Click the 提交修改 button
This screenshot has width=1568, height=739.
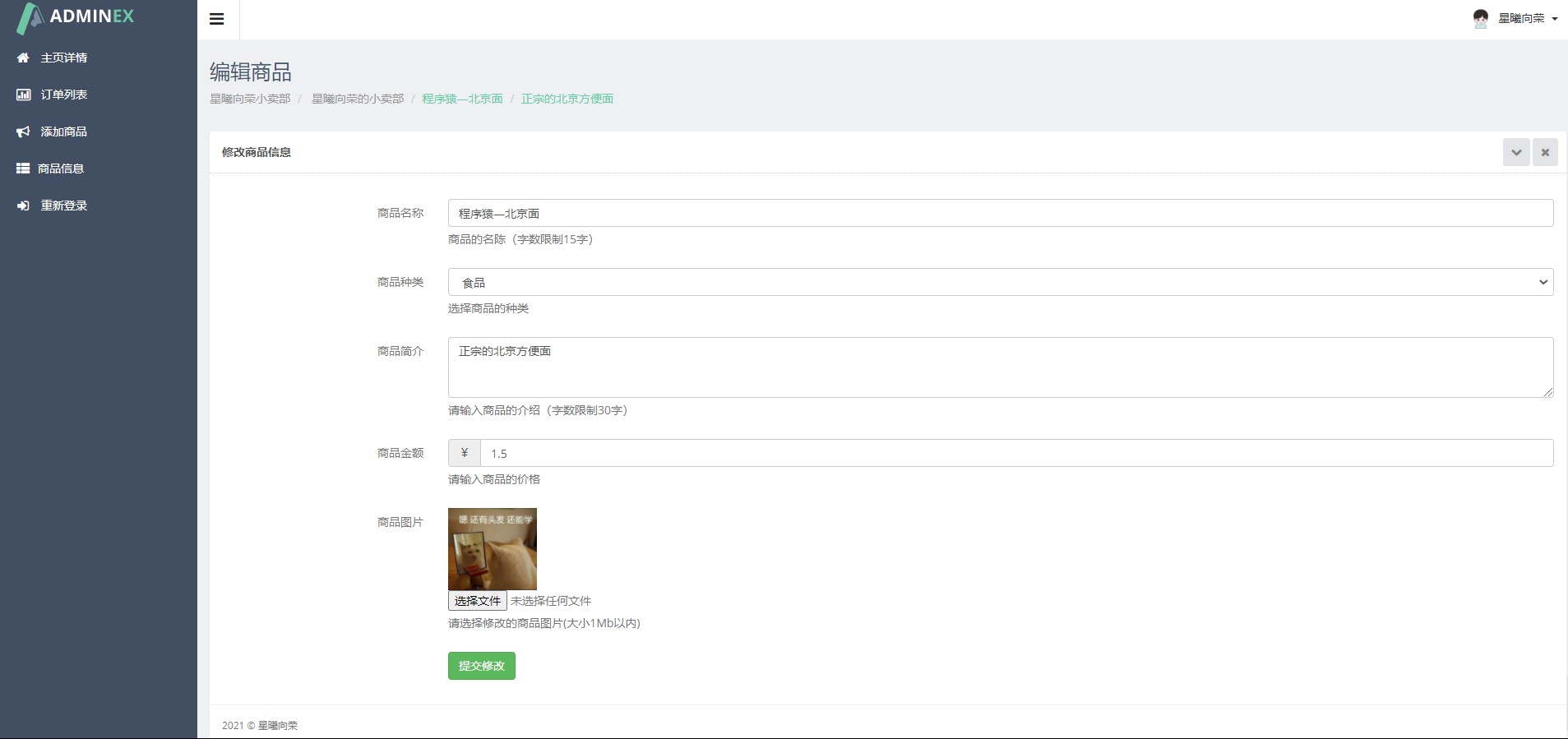click(482, 666)
